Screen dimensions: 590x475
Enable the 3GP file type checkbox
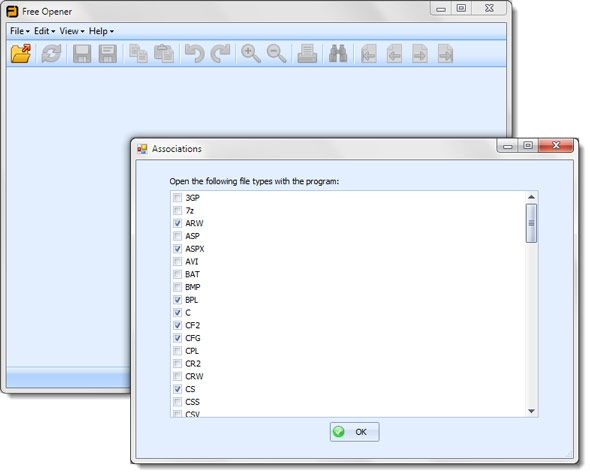[177, 198]
